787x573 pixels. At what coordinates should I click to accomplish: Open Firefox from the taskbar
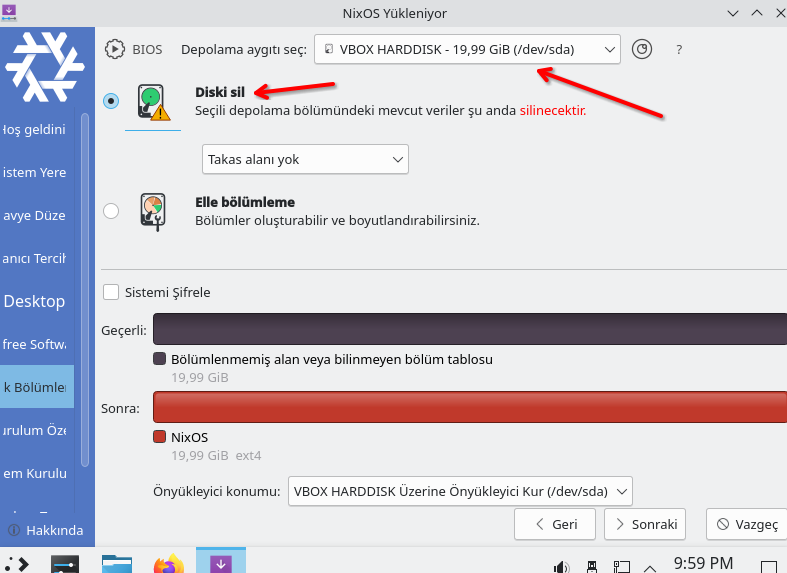coord(168,564)
